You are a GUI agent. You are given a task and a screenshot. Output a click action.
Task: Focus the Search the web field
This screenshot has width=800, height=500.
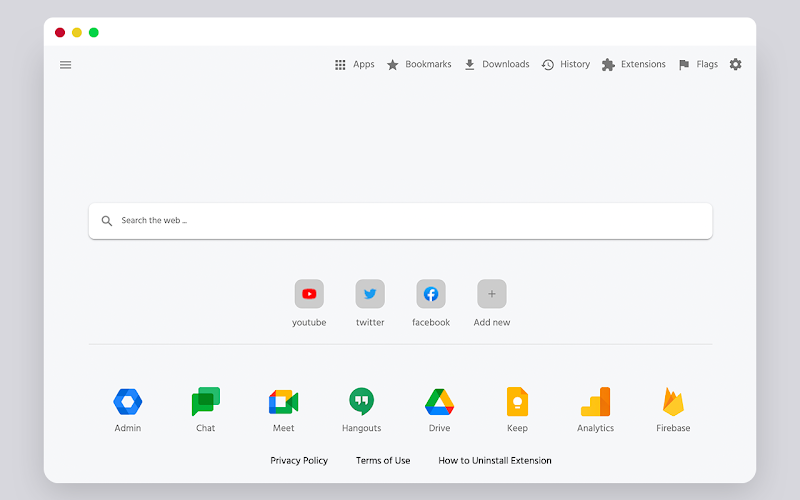(x=401, y=221)
